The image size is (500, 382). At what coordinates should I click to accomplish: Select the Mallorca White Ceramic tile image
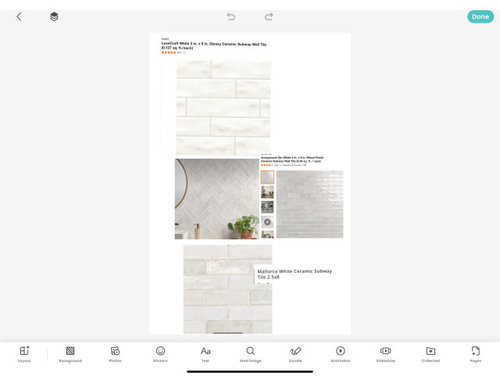click(x=228, y=289)
